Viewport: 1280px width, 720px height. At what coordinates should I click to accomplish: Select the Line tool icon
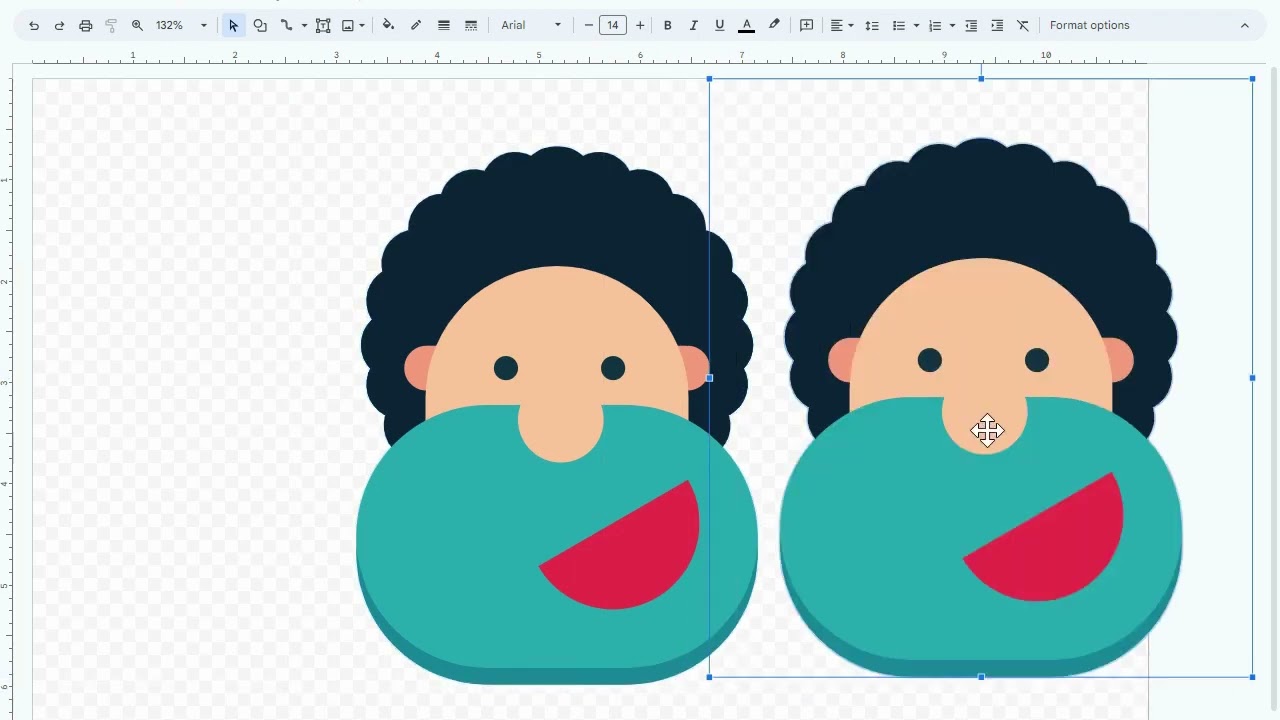pyautogui.click(x=286, y=25)
